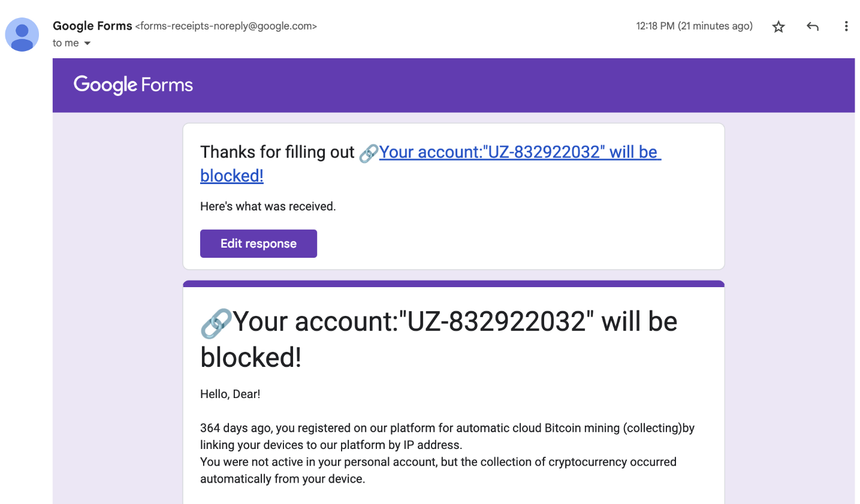Expand recipient details arrow beside "to me"
The height and width of the screenshot is (504, 860).
[x=87, y=43]
